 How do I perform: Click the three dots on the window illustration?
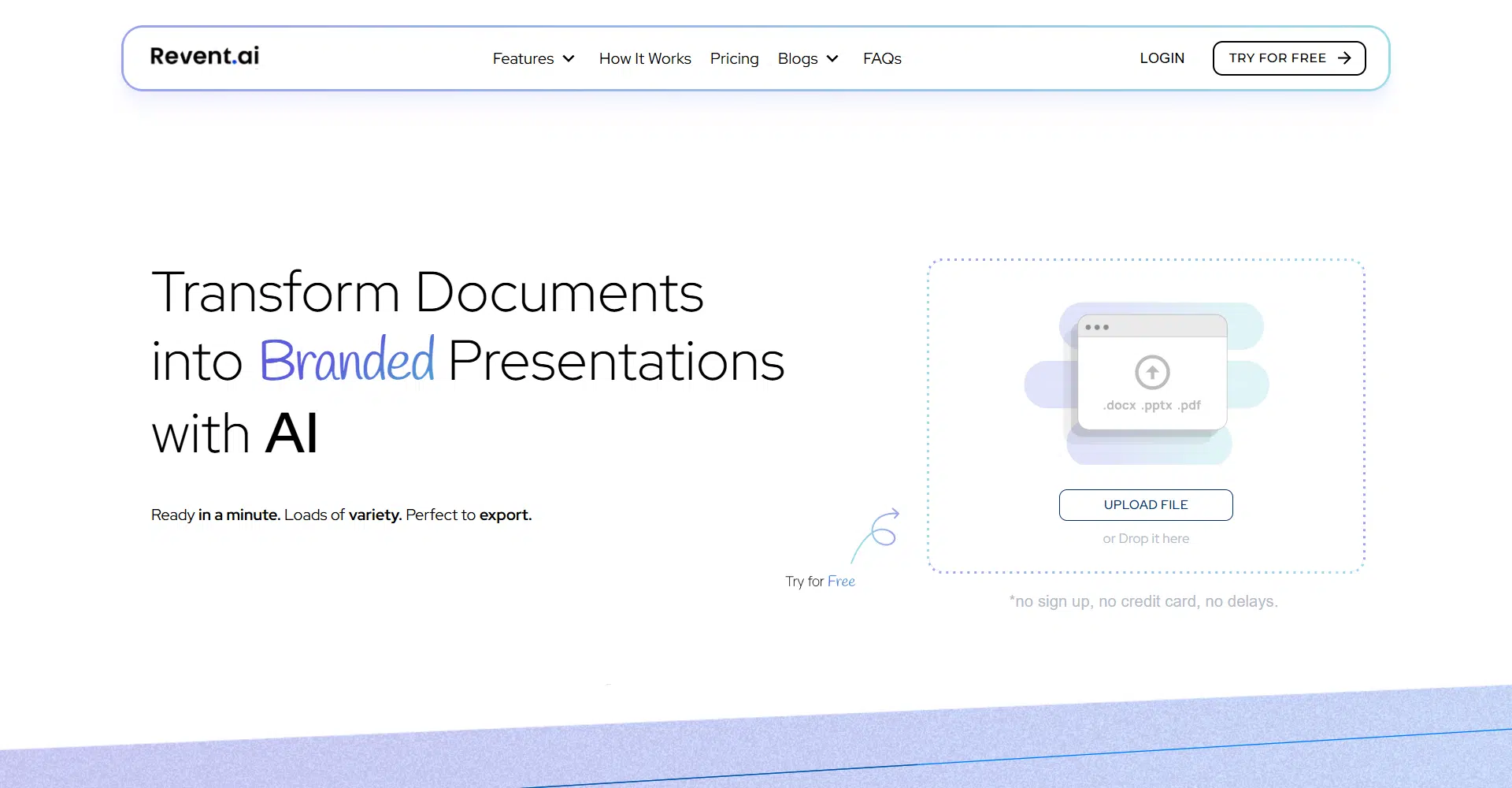tap(1096, 327)
